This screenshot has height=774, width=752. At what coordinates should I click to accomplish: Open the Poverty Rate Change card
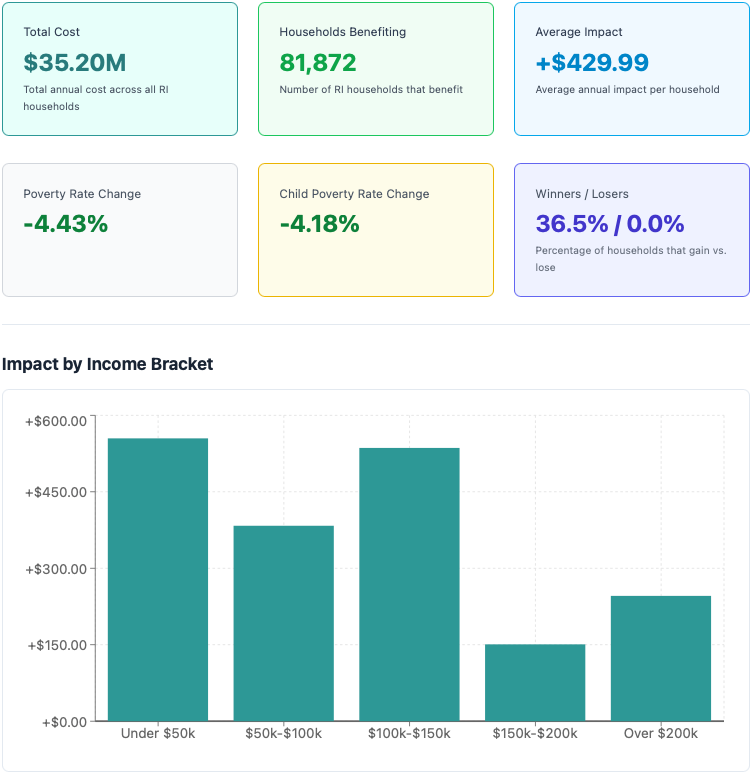(x=120, y=230)
